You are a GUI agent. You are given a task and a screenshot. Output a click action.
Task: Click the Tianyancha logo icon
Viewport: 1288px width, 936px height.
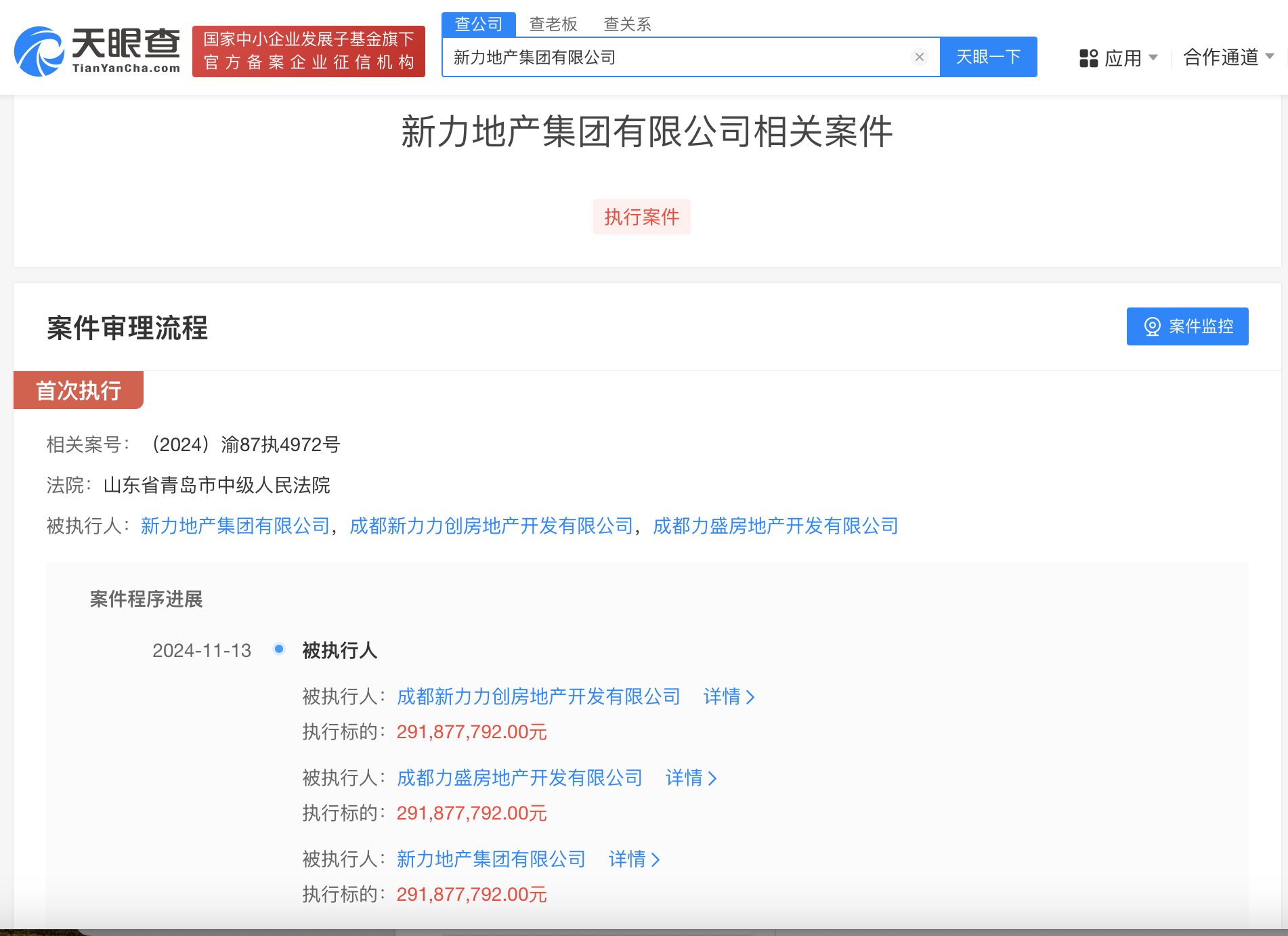coord(39,51)
